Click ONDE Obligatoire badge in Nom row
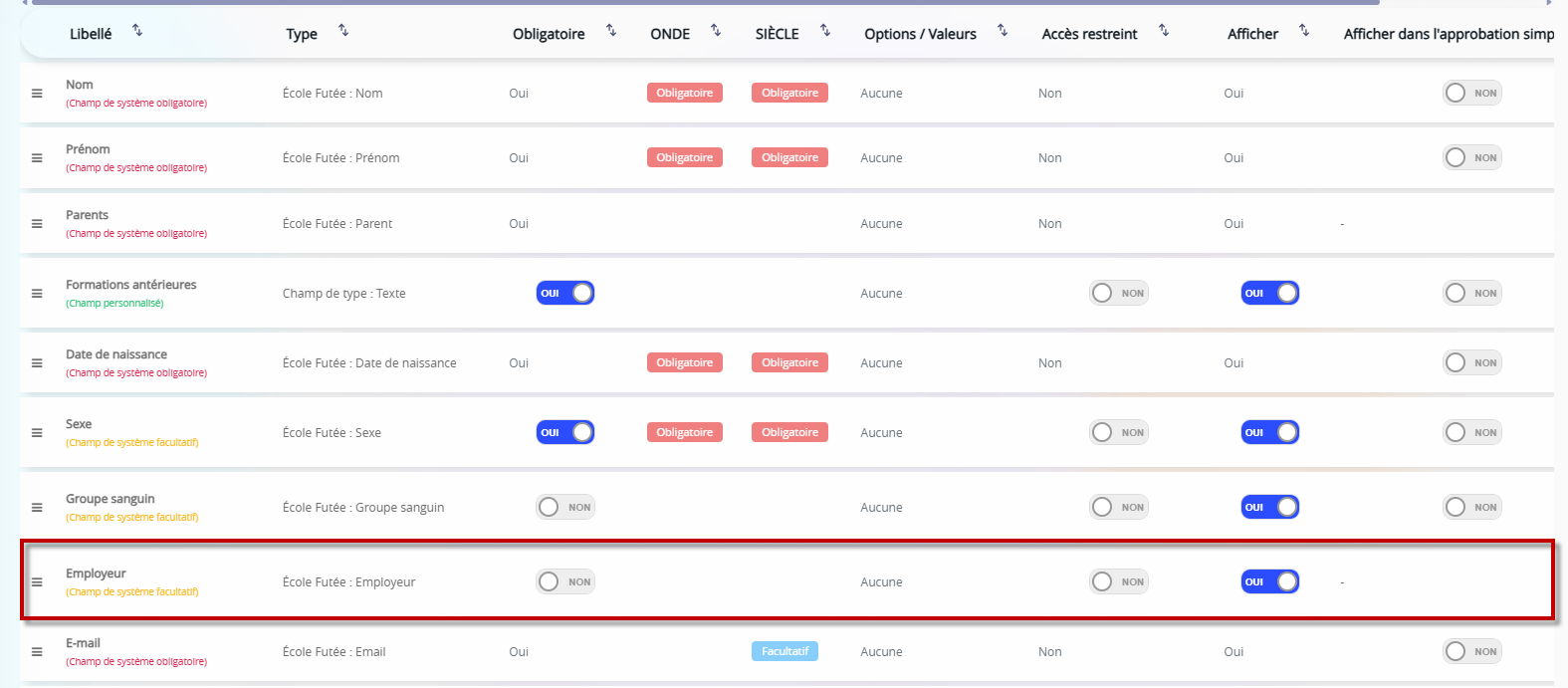The image size is (1568, 688). pos(685,93)
